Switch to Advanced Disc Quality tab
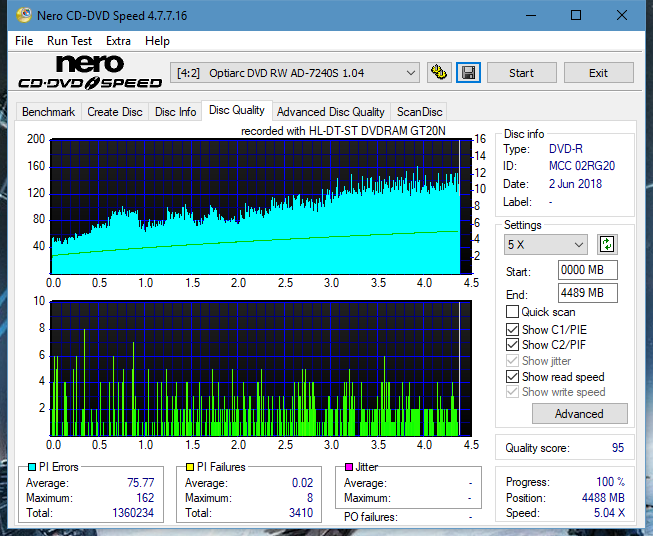This screenshot has height=536, width=653. tap(331, 112)
